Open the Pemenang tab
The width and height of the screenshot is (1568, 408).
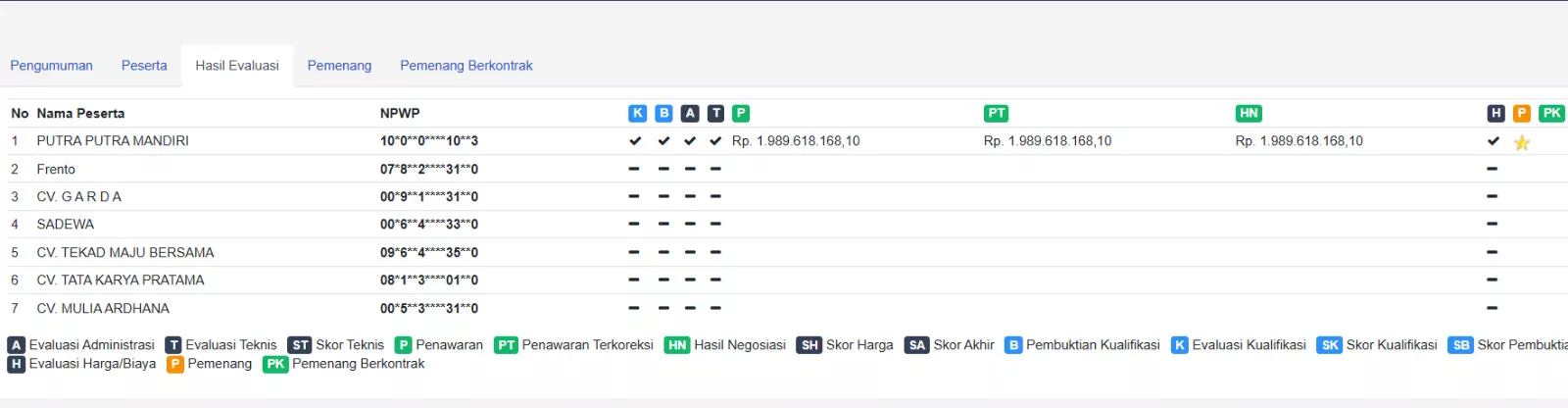tap(339, 66)
